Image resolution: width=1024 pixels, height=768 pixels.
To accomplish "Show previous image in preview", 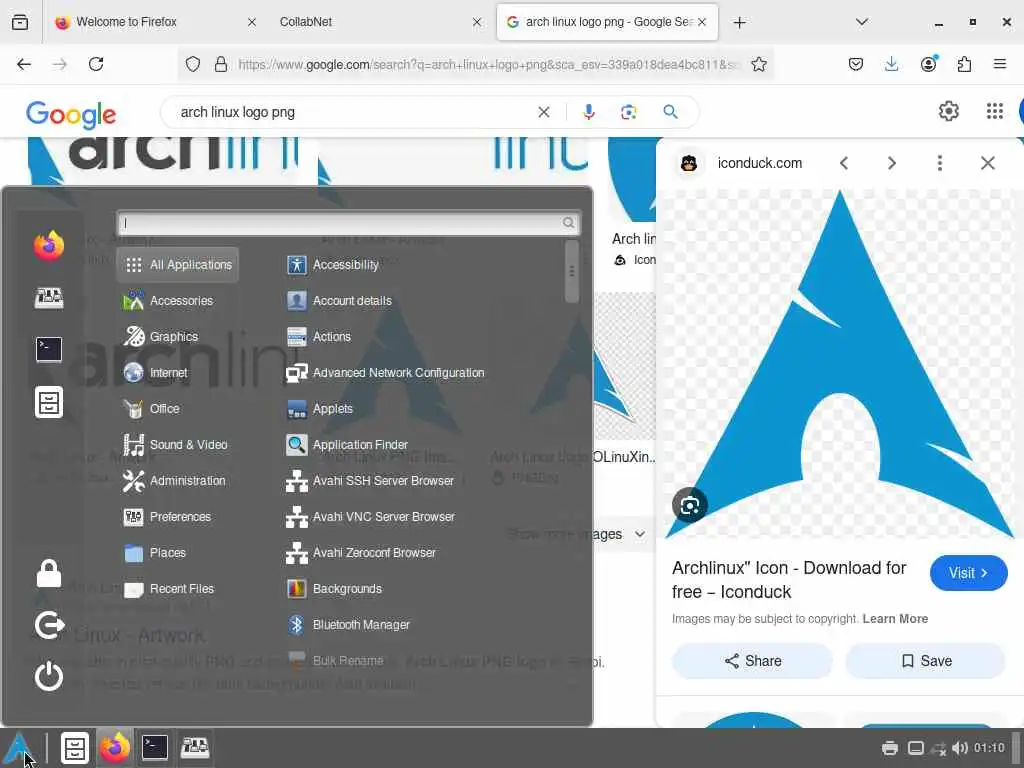I will pyautogui.click(x=844, y=163).
